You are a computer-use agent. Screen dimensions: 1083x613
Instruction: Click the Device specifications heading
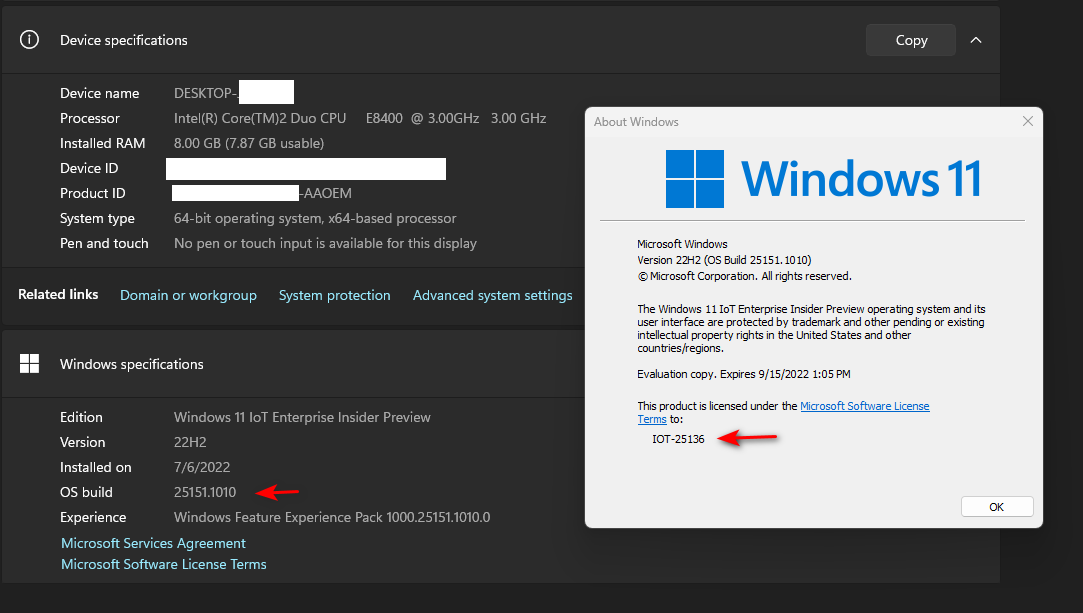click(x=124, y=40)
